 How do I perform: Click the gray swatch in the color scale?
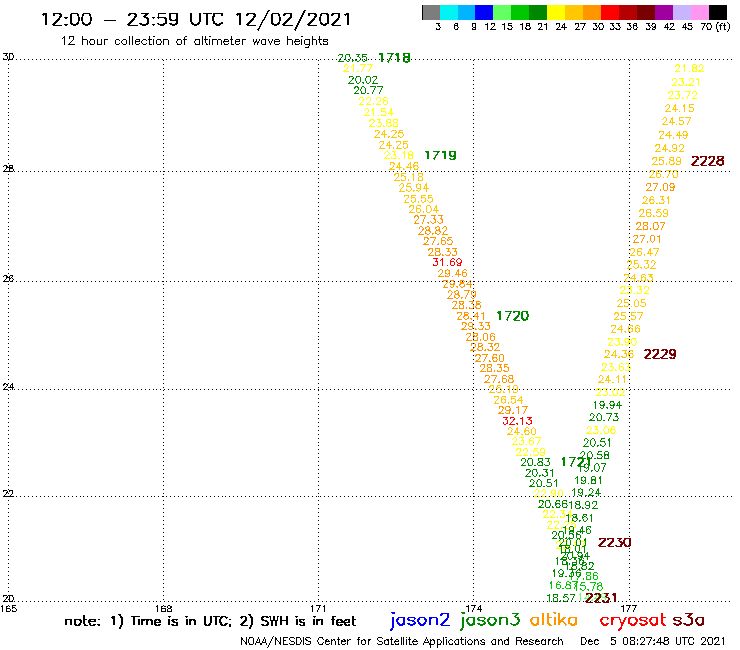point(431,12)
